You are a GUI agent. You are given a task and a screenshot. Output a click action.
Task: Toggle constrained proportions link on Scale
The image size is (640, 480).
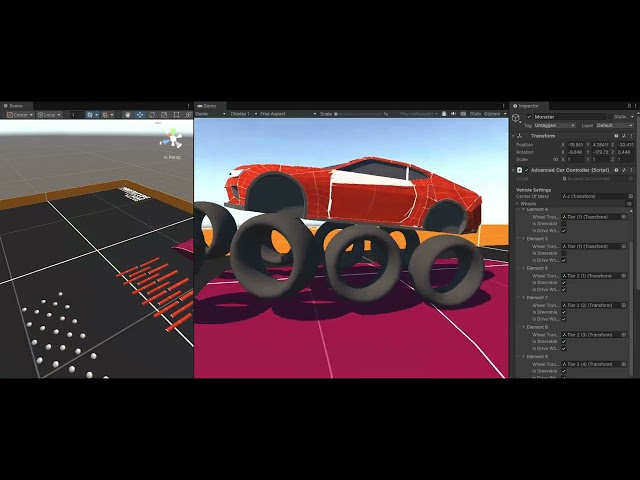click(556, 159)
